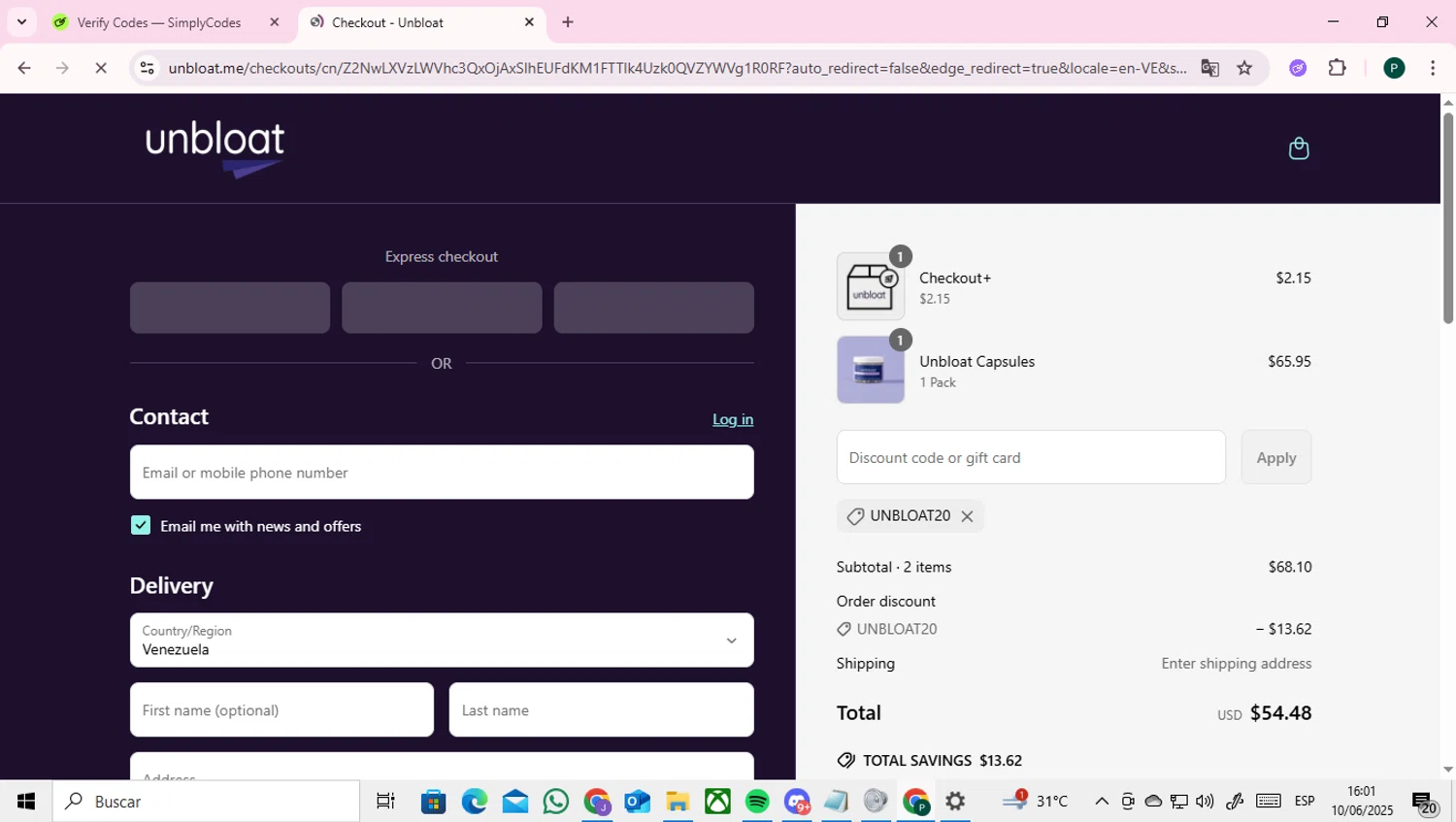The image size is (1456, 822).
Task: Go back to previous page
Action: click(24, 68)
